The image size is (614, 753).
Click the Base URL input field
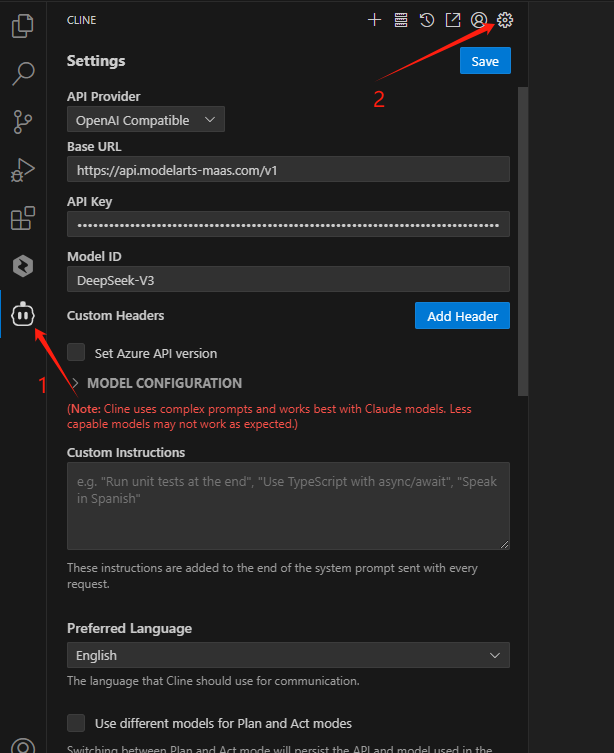point(288,170)
